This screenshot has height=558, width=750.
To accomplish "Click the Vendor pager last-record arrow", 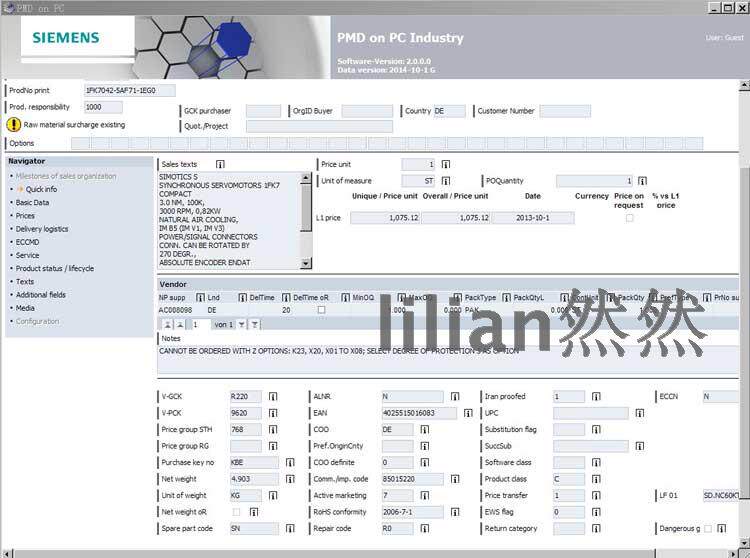I will coord(255,325).
